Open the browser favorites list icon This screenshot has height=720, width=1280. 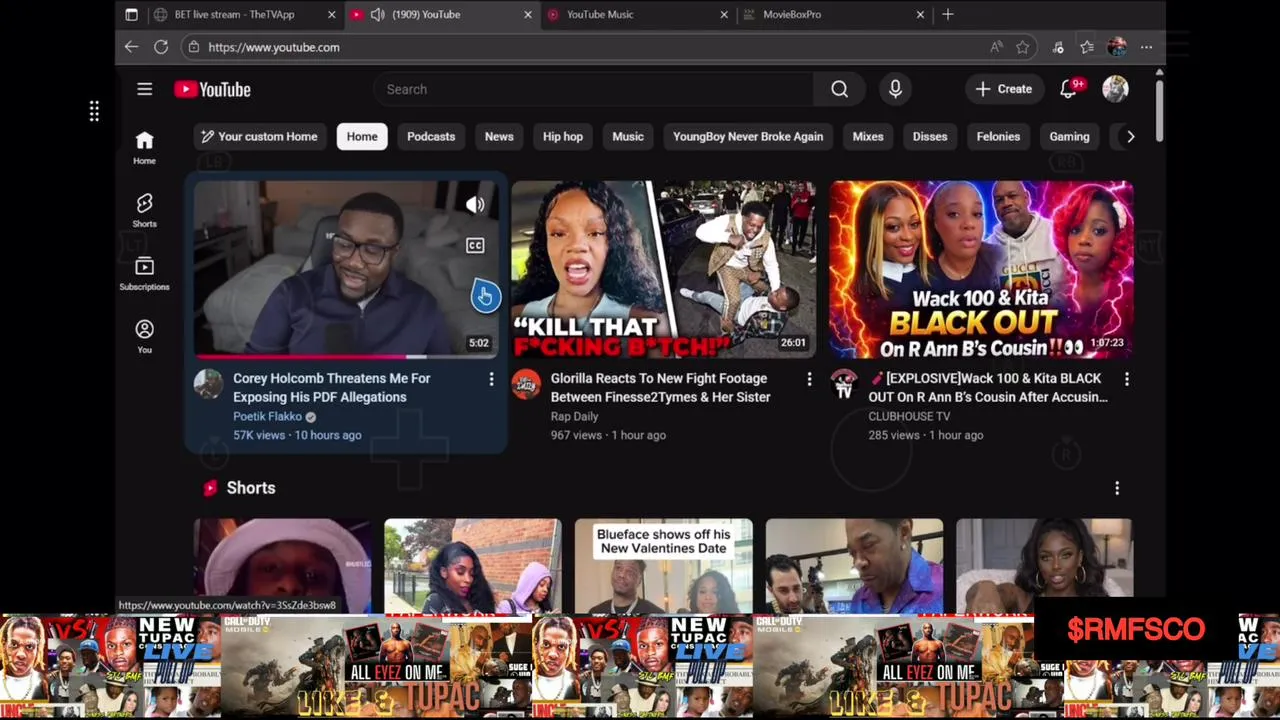(1087, 47)
